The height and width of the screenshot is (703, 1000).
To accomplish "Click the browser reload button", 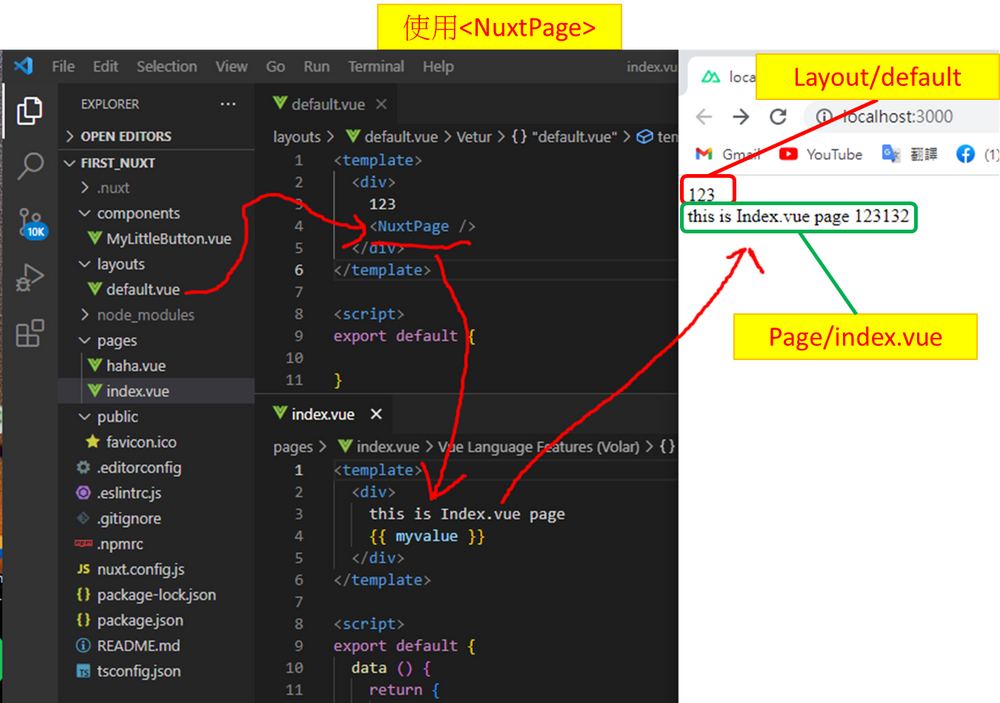I will pos(778,117).
